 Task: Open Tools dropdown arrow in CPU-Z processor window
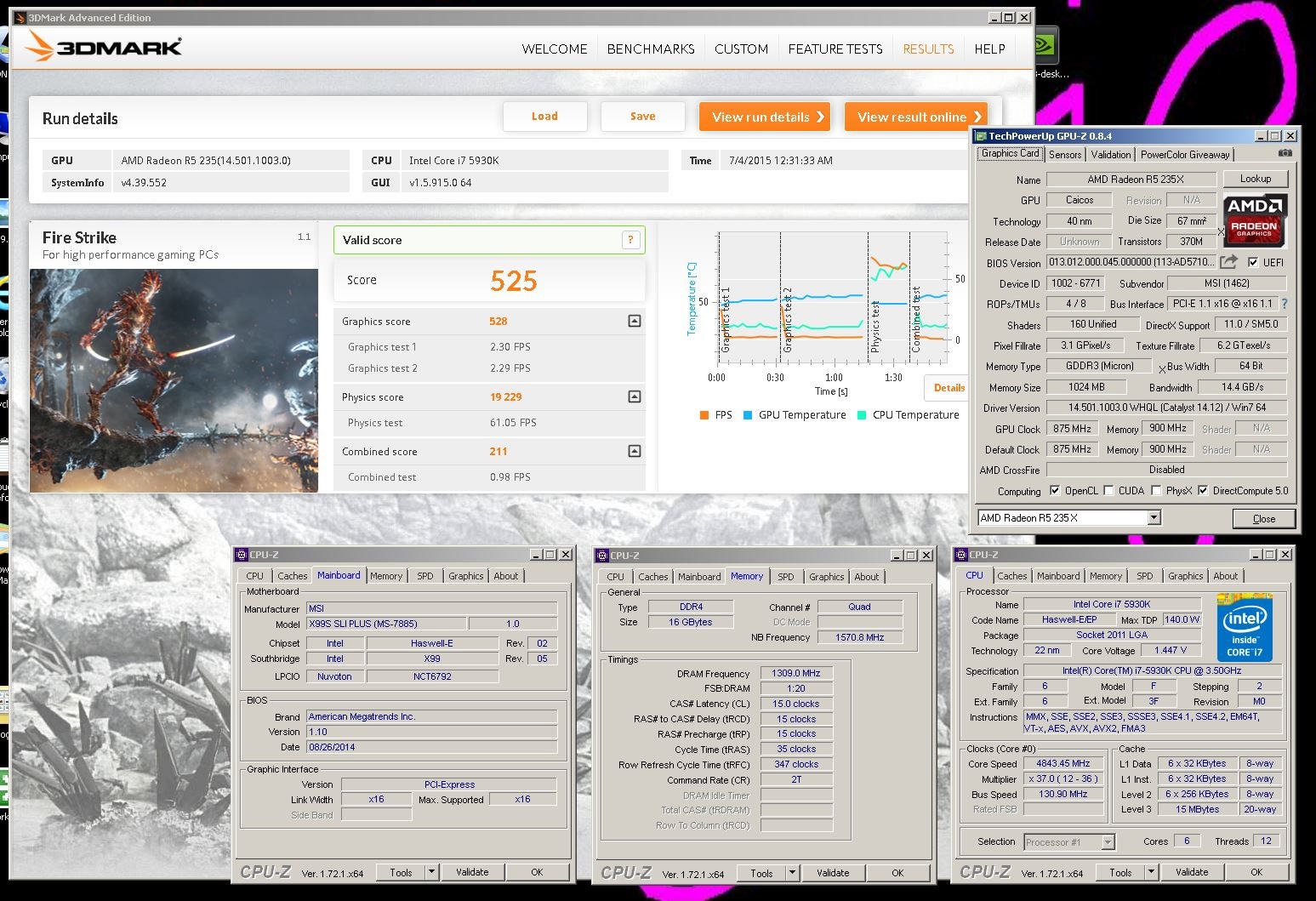tap(1151, 871)
